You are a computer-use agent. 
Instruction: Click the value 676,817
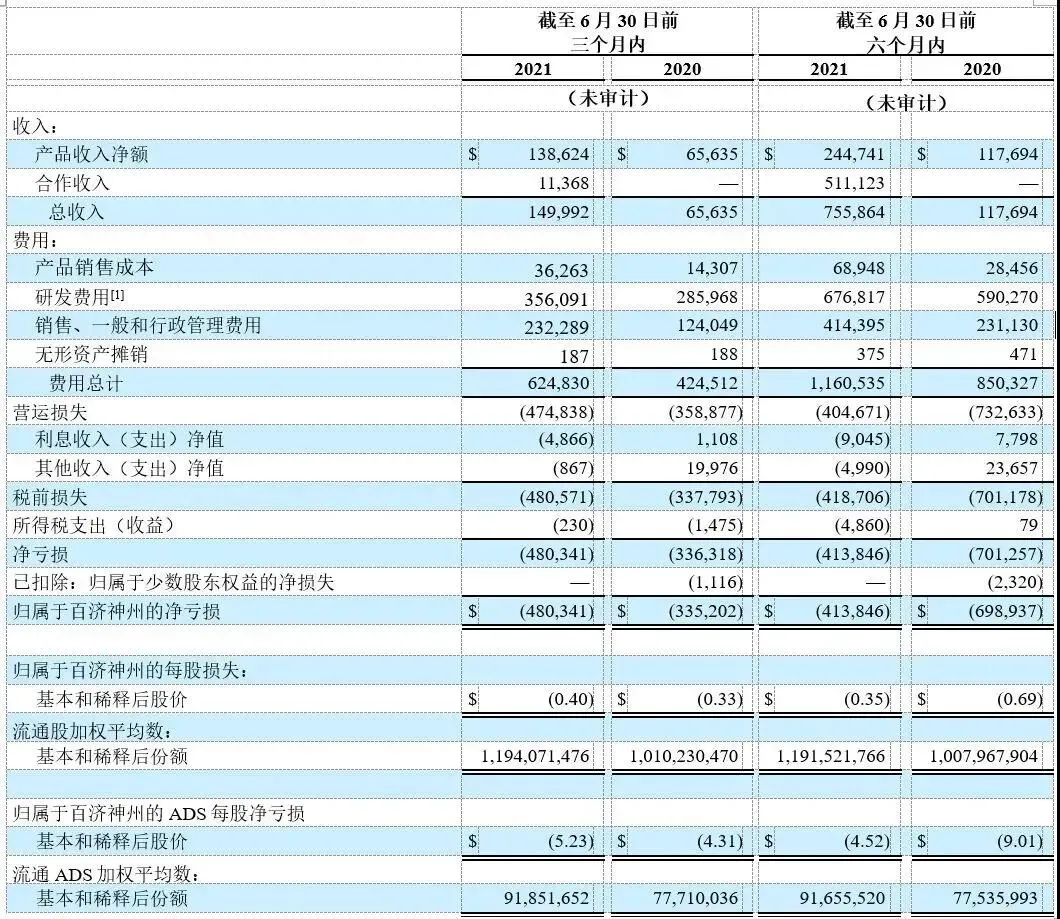(854, 297)
